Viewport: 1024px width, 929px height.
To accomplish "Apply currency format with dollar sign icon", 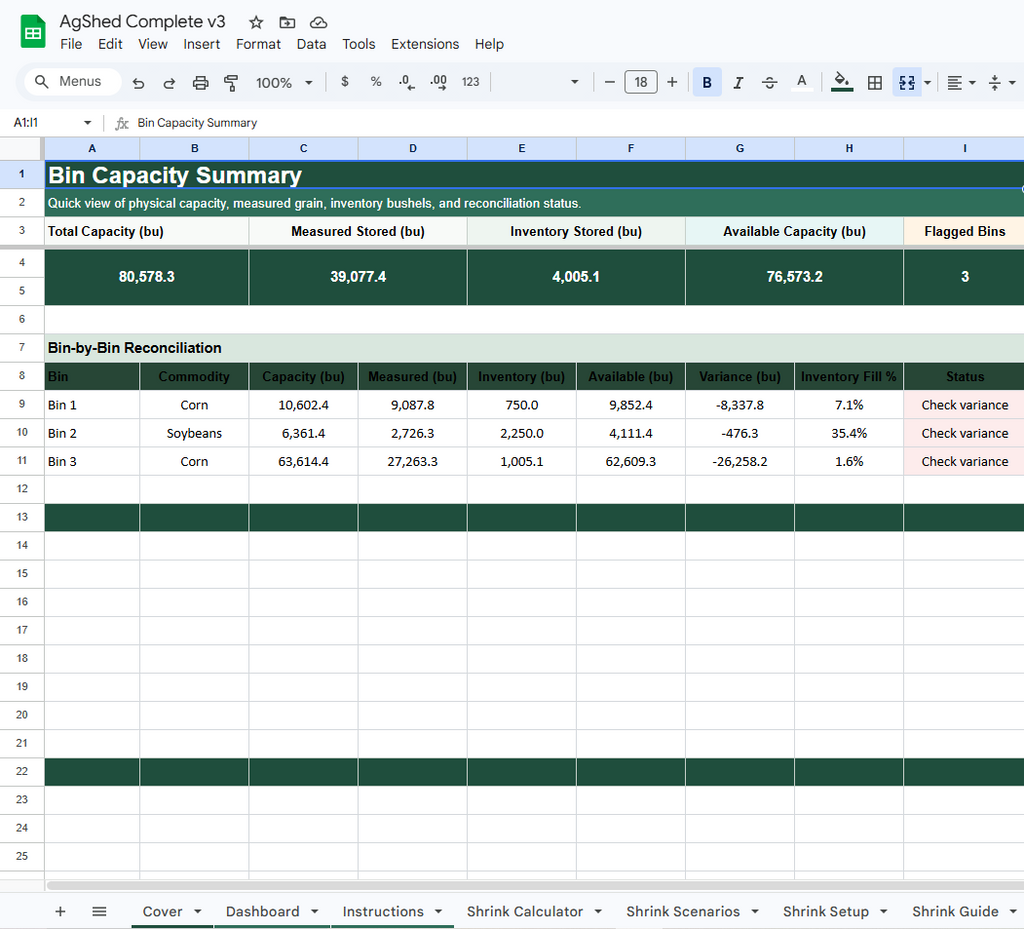I will tap(345, 82).
